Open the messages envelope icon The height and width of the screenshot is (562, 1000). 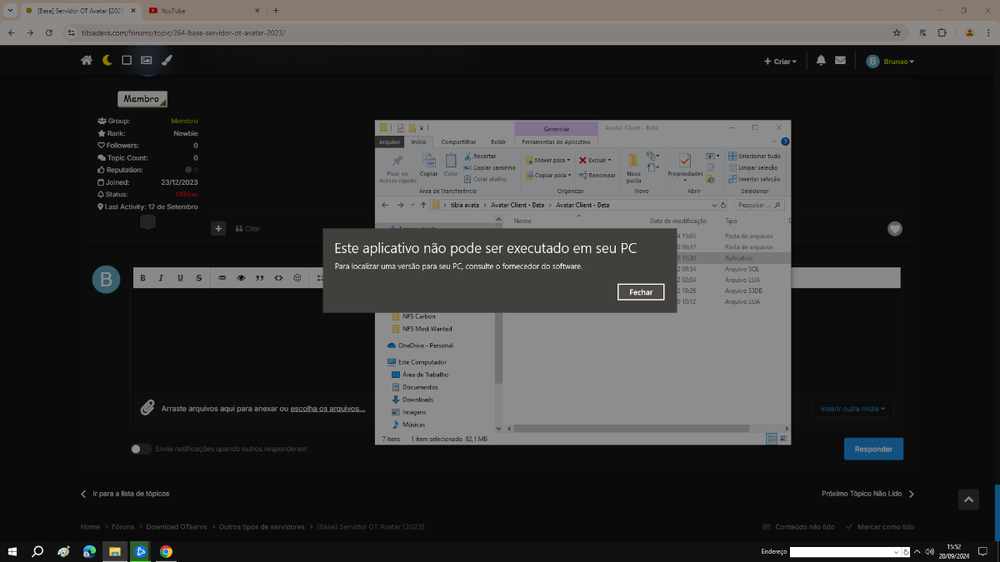coord(840,60)
